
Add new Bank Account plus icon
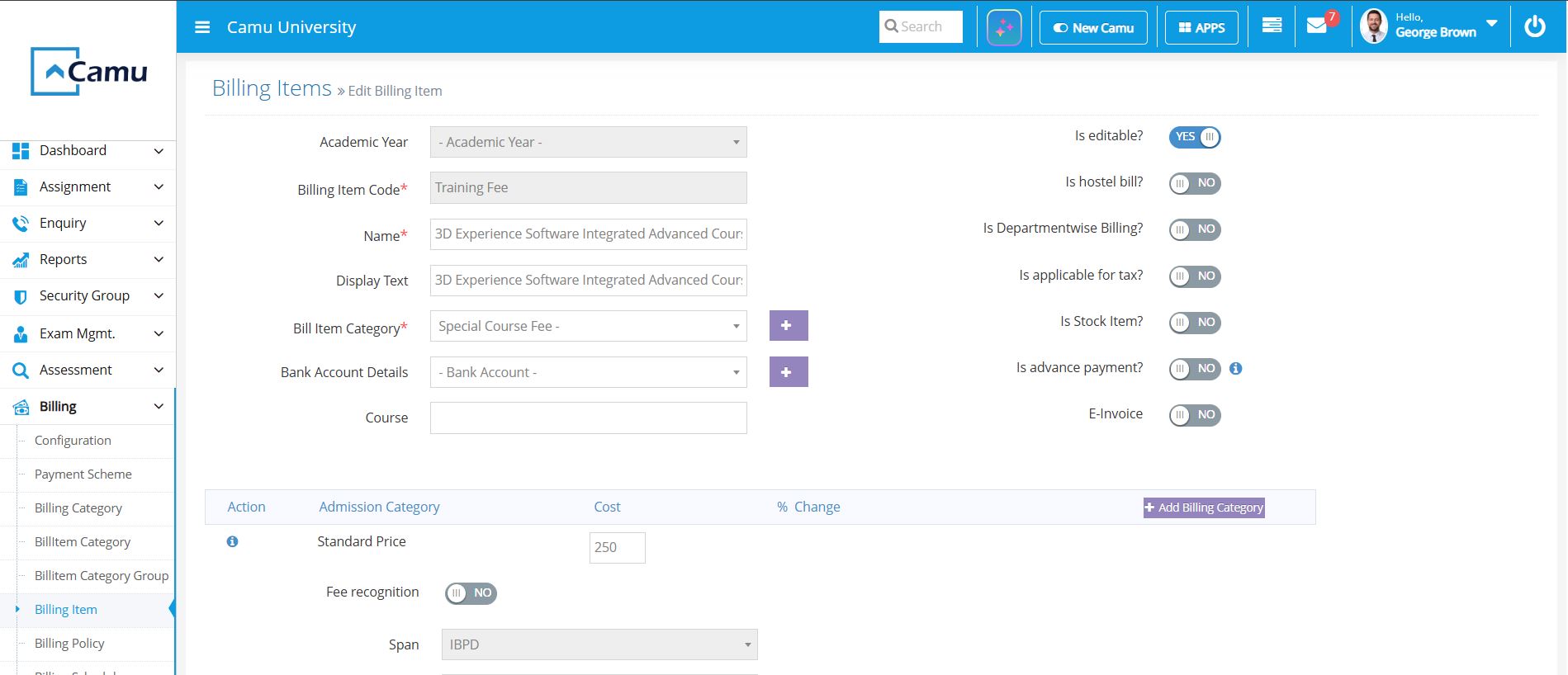tap(788, 372)
